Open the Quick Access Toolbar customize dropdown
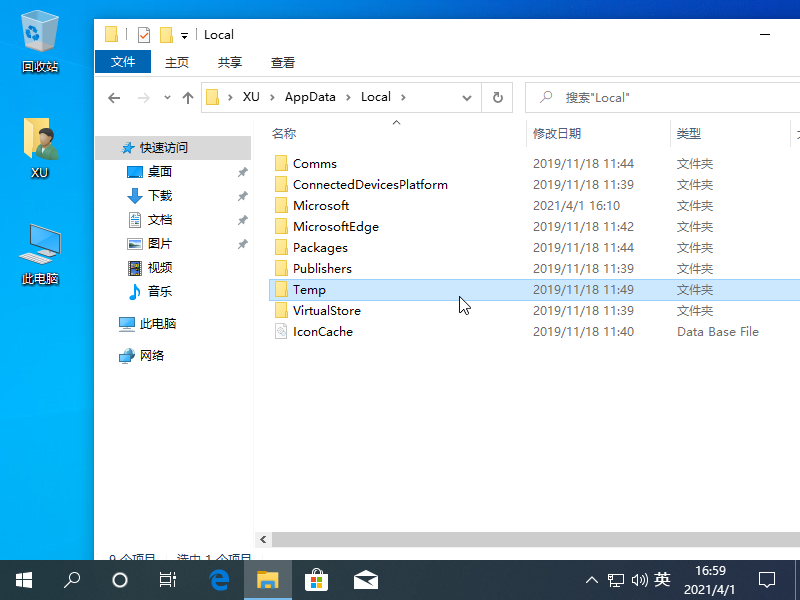 (x=184, y=36)
